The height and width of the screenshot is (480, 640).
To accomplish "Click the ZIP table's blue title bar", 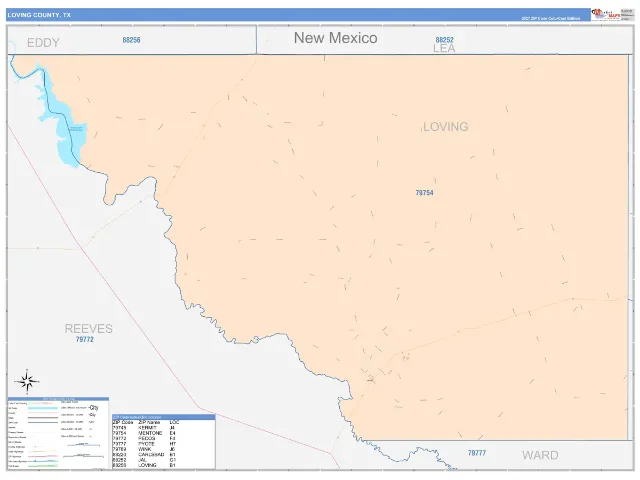I will click(x=164, y=417).
